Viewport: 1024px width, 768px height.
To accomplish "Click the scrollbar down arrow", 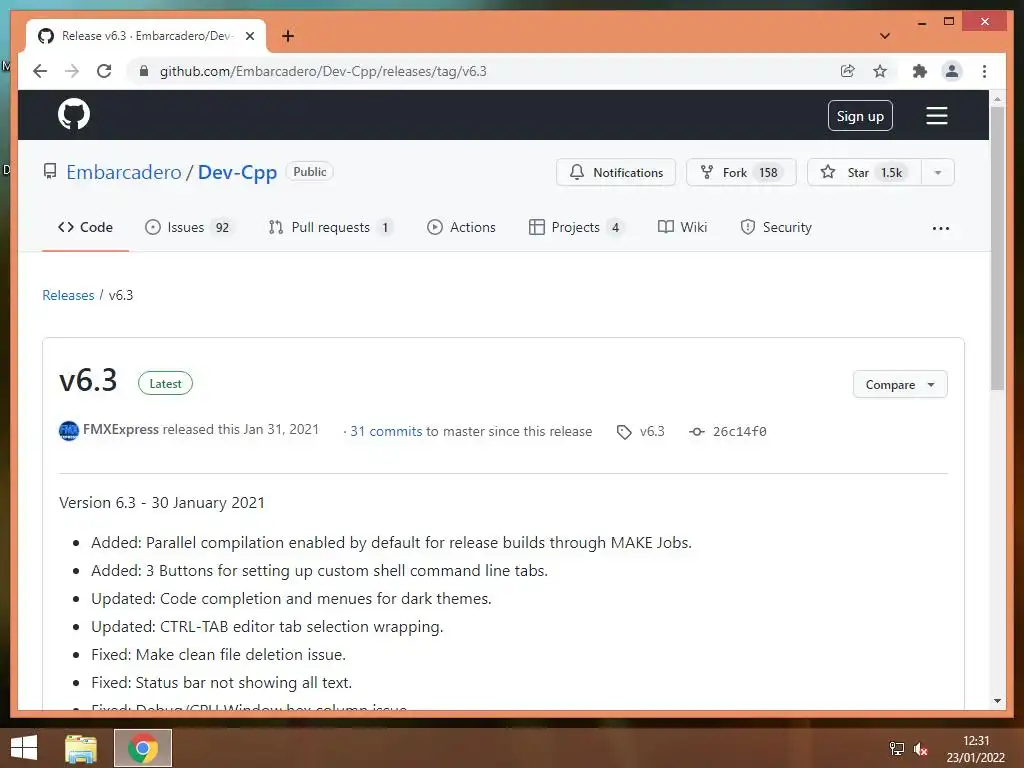I will coord(997,701).
